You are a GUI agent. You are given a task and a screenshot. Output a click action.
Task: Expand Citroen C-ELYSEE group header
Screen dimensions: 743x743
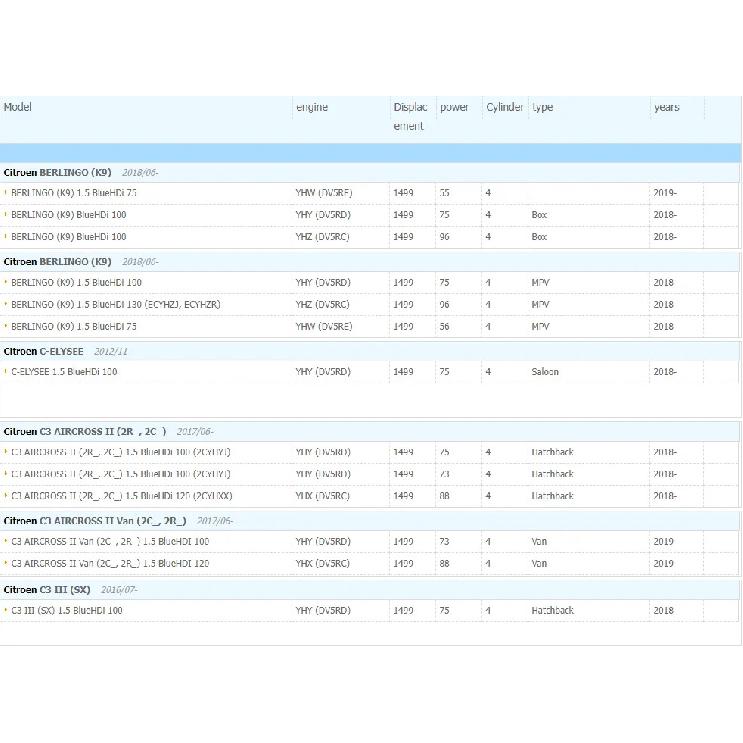370,352
